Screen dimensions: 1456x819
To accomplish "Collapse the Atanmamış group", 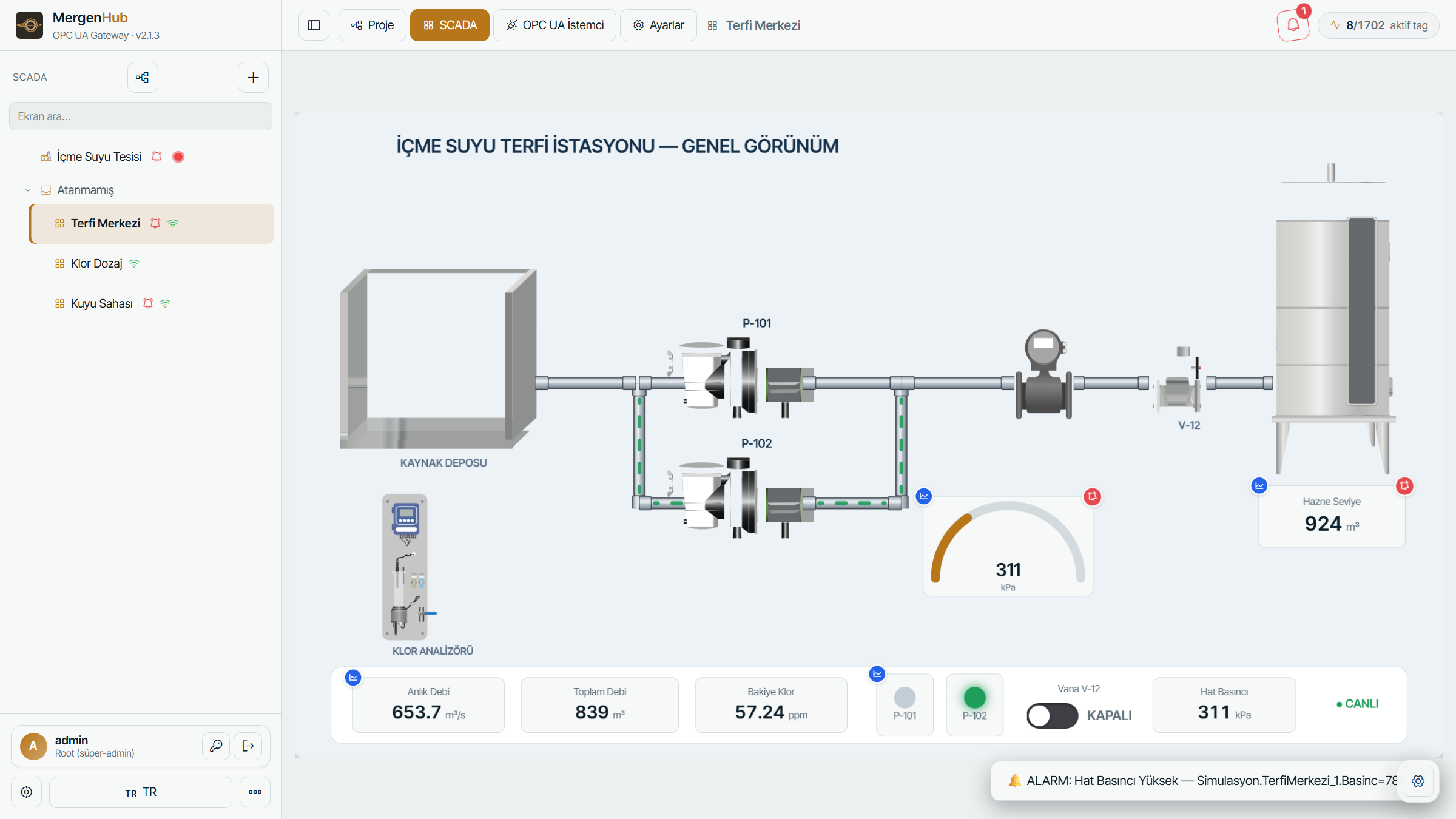I will click(27, 190).
